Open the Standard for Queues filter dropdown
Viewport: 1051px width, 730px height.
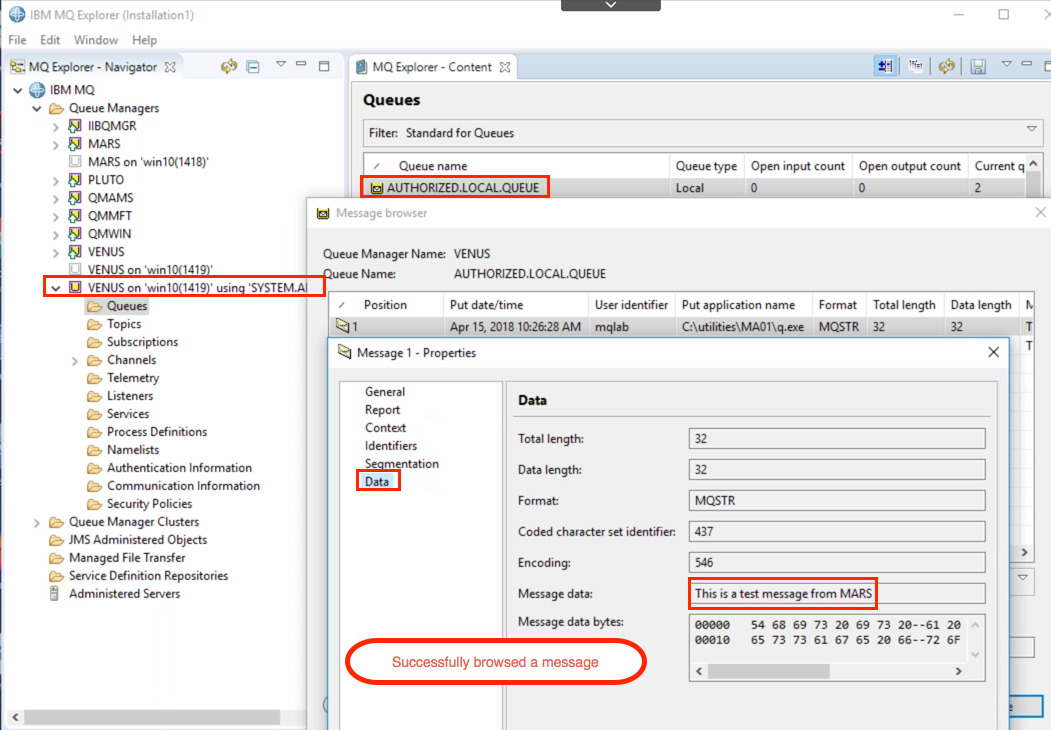[1032, 129]
